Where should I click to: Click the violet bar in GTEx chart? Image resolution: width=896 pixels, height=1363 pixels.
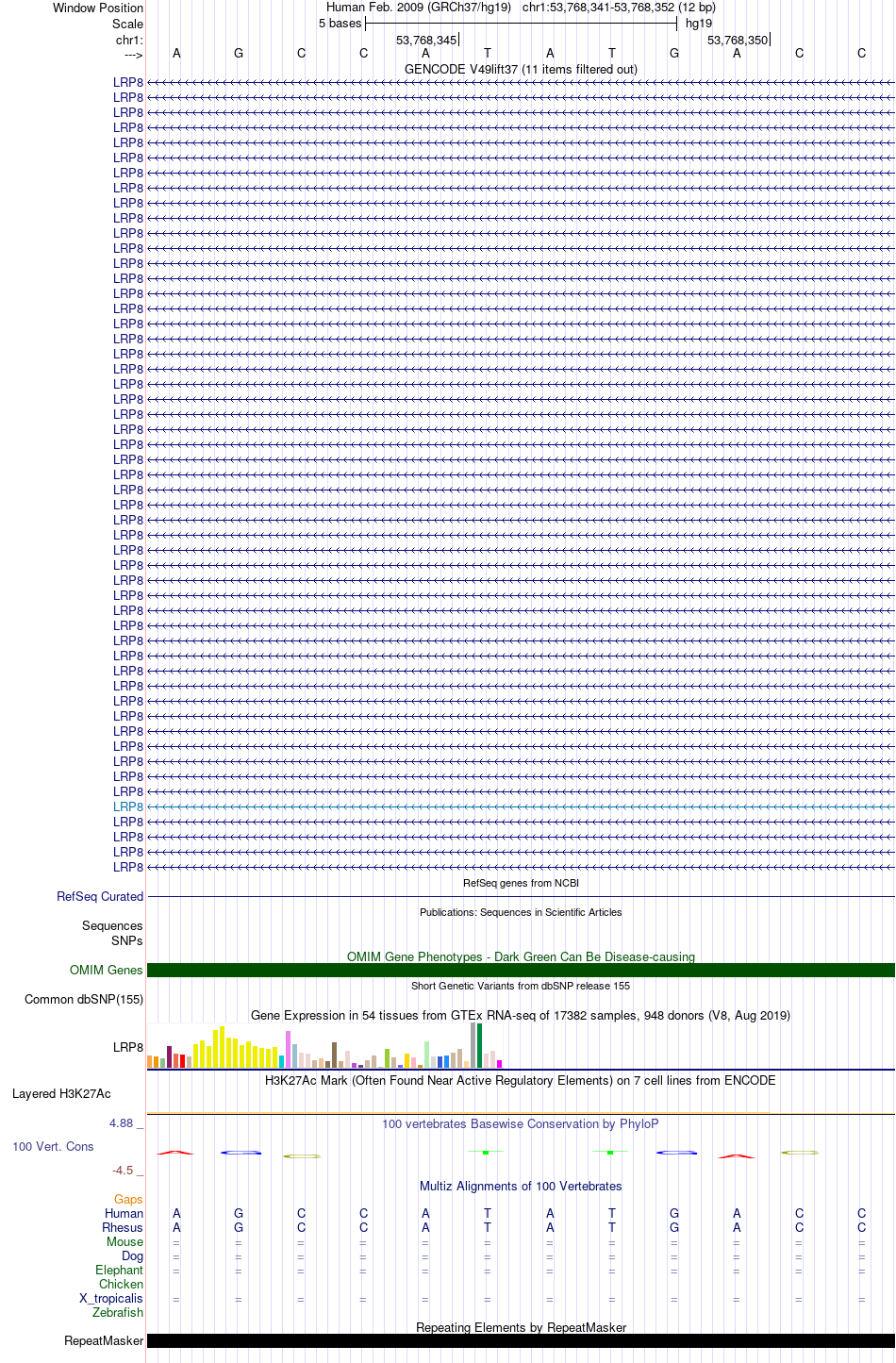[x=289, y=1049]
